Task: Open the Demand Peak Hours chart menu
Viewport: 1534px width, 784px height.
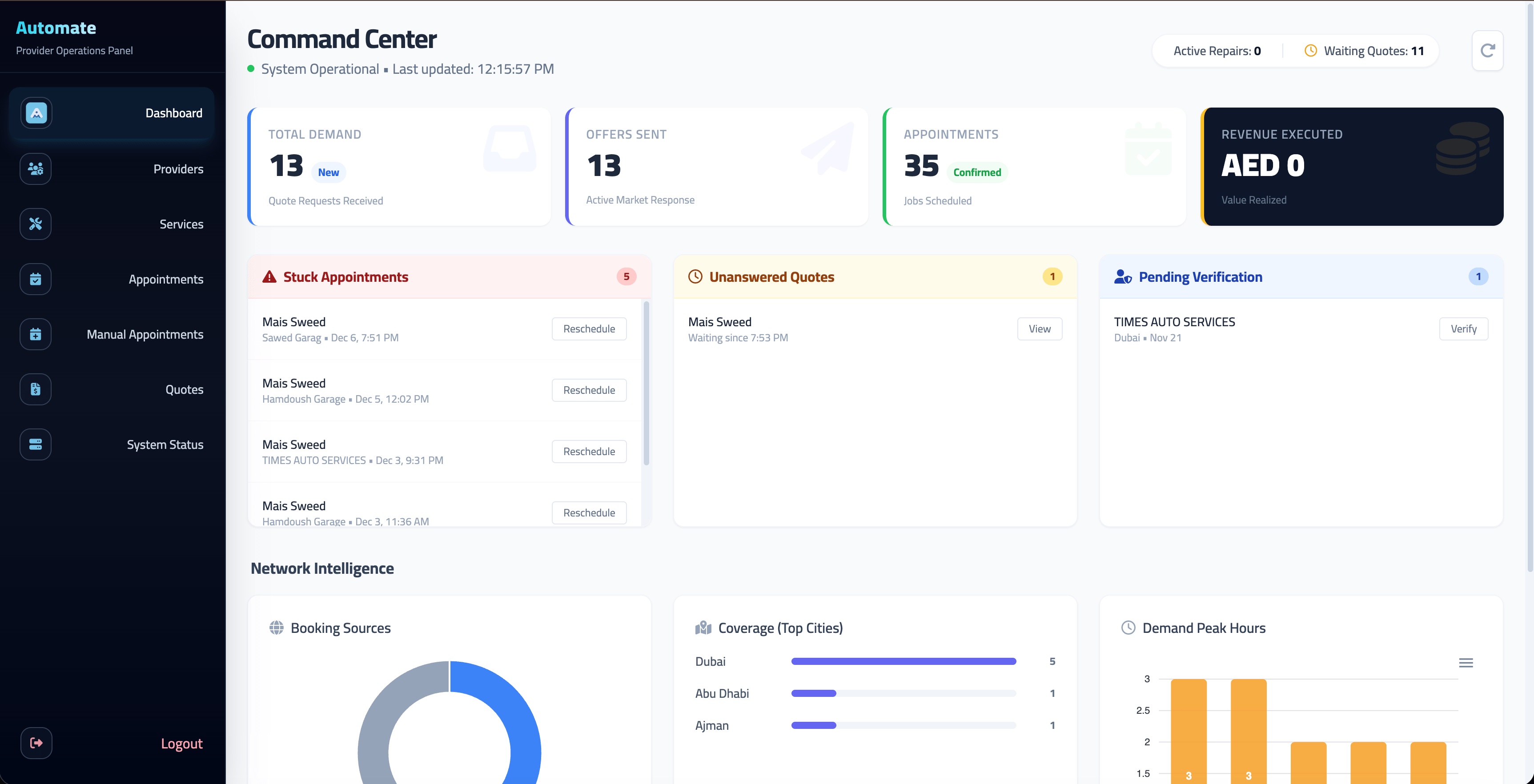Action: pos(1466,663)
